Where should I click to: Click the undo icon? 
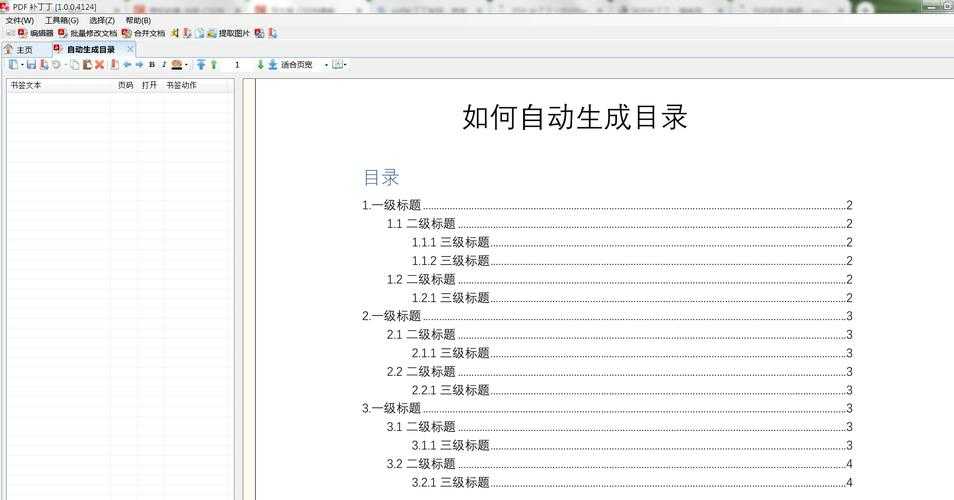coord(56,64)
